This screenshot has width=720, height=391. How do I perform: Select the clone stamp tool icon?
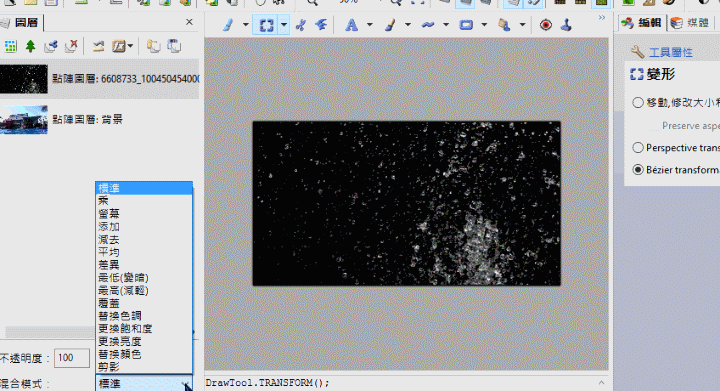(x=566, y=25)
